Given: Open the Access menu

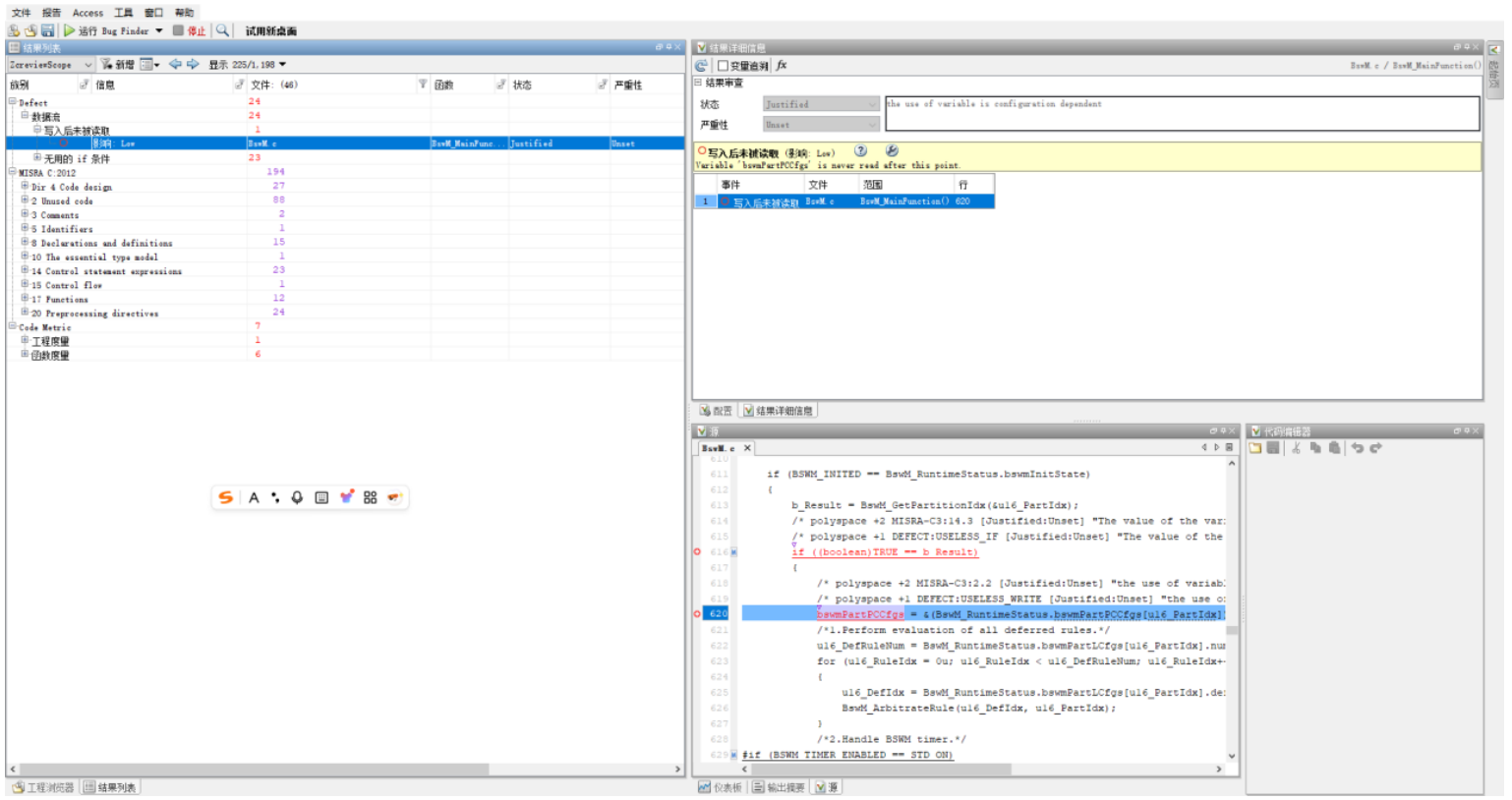Looking at the screenshot, I should click(x=87, y=13).
